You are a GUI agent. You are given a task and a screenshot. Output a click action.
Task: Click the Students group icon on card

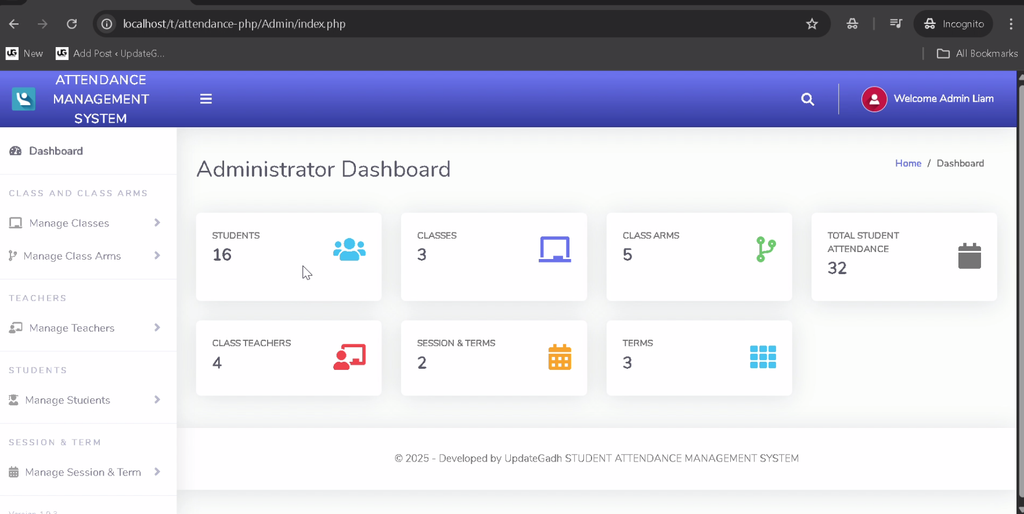point(349,249)
